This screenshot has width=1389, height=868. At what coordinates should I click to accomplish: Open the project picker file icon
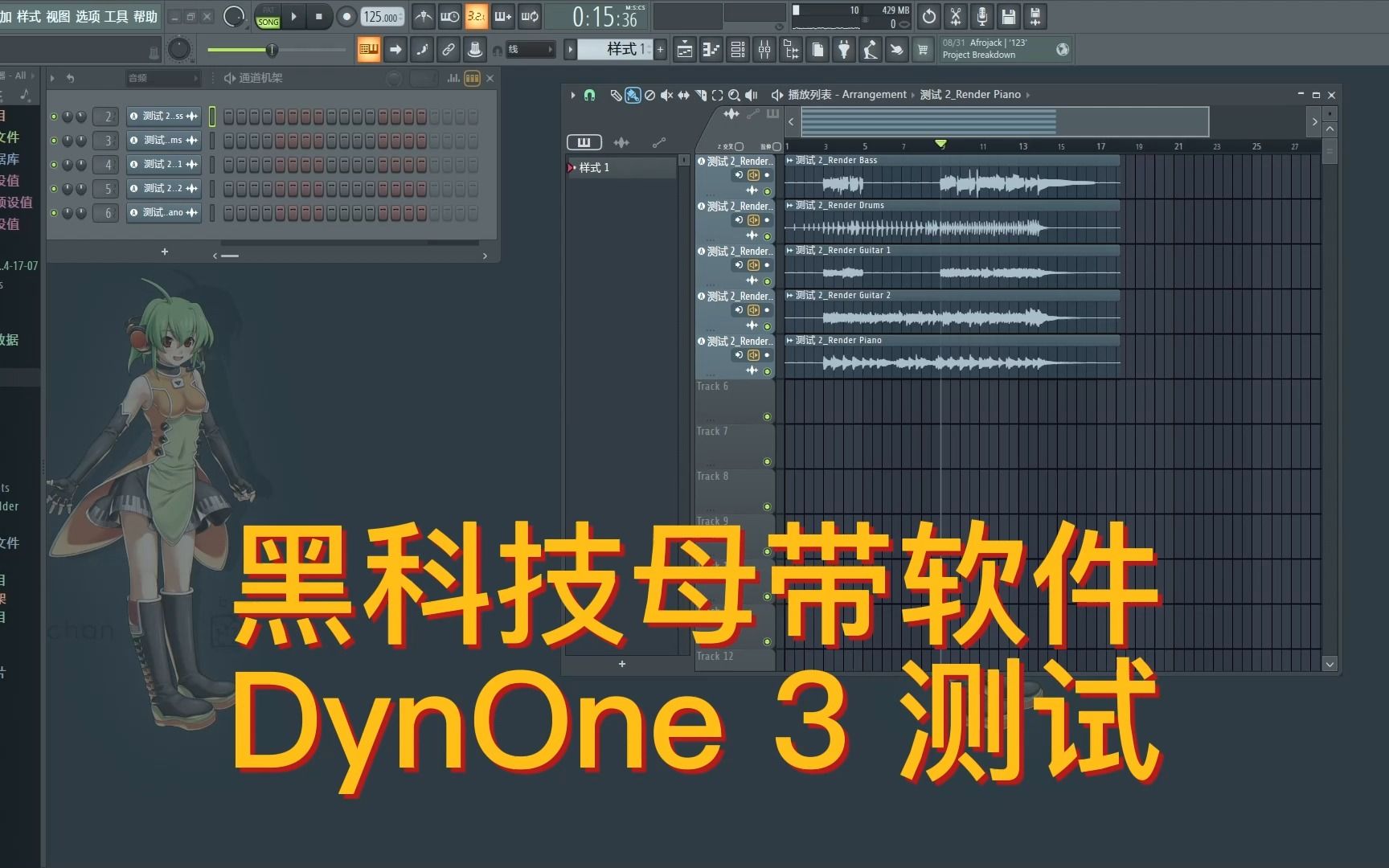coord(817,50)
